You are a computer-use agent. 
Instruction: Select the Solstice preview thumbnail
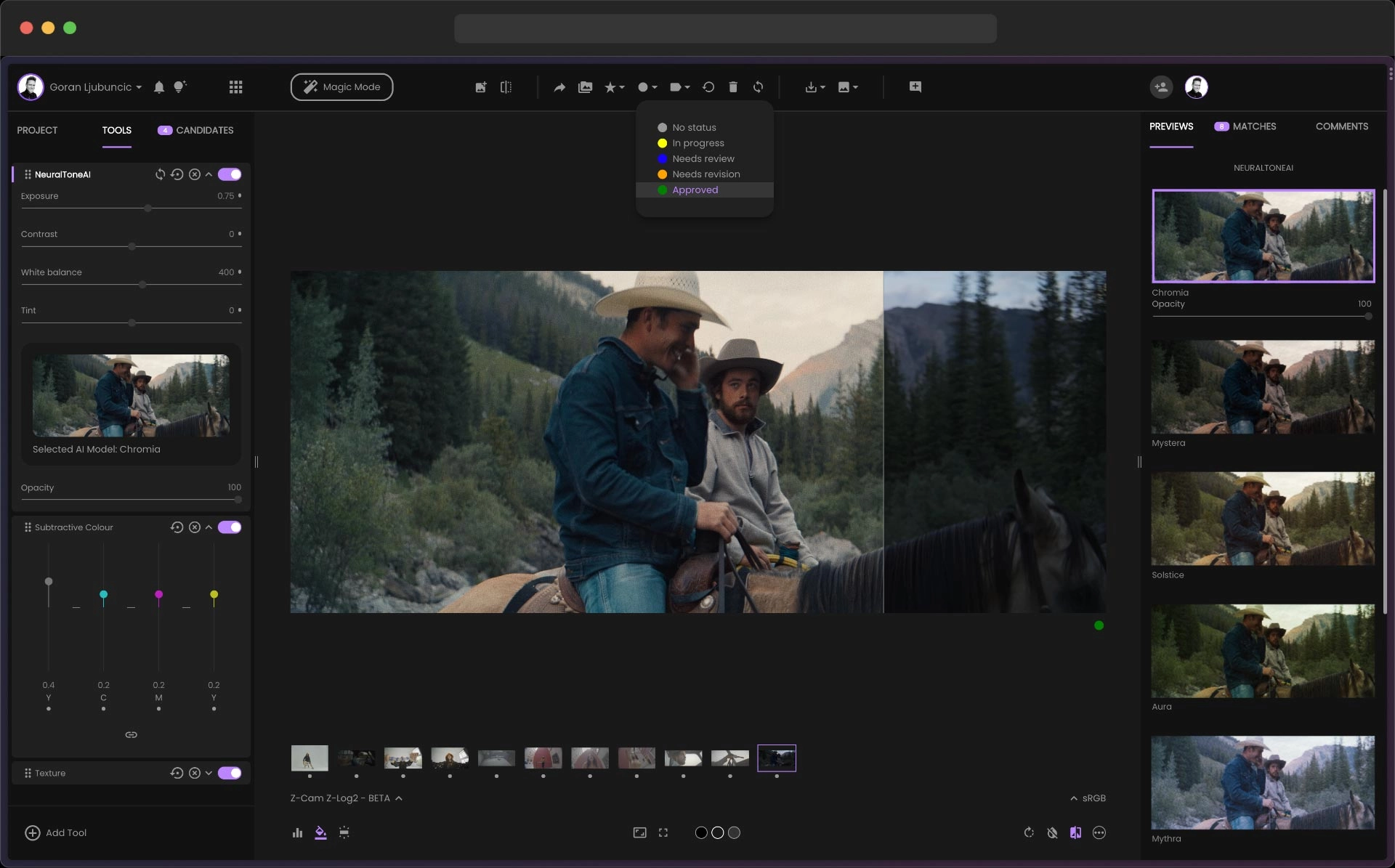(1263, 519)
